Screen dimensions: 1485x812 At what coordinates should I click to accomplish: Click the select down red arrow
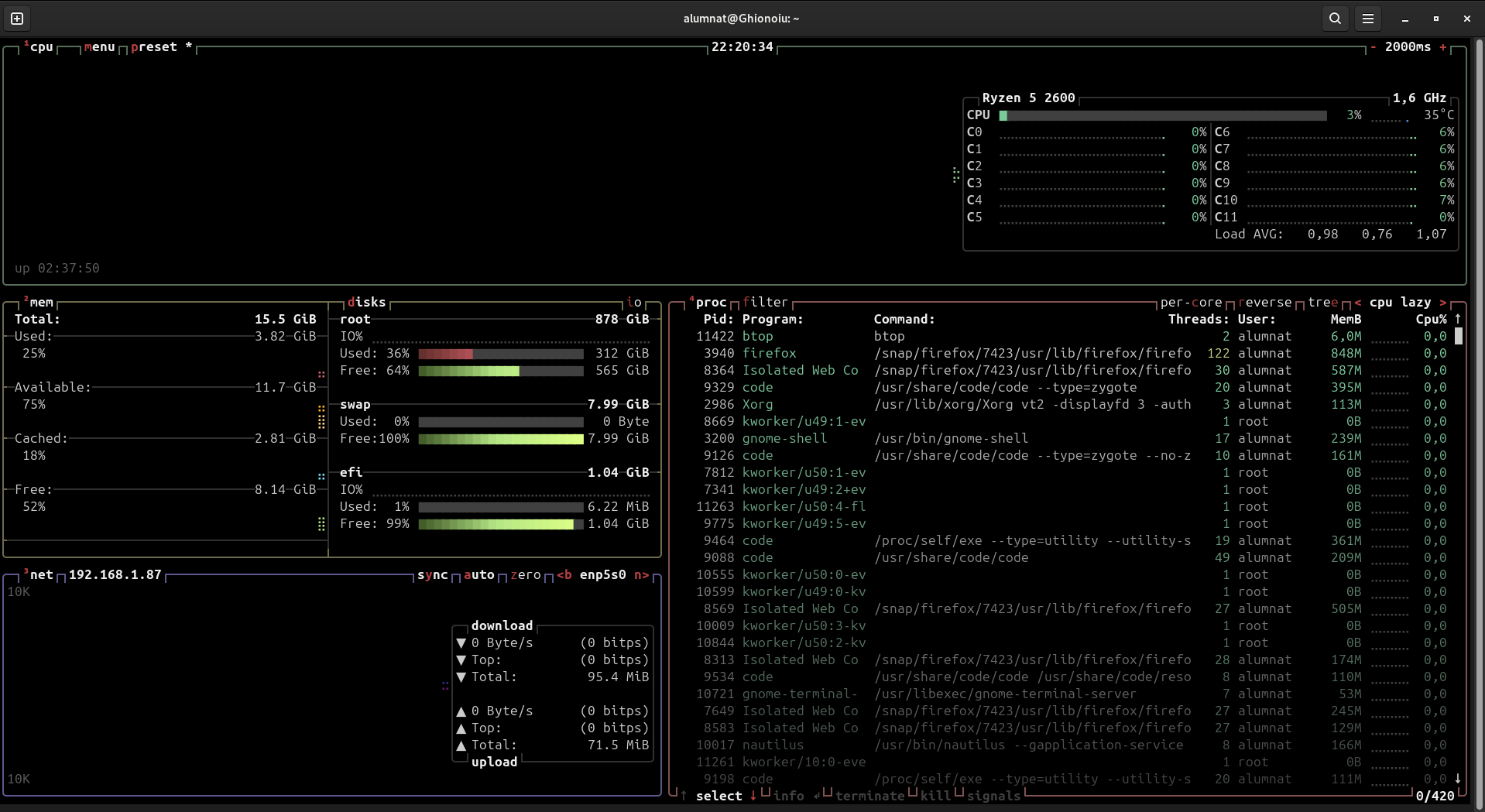click(753, 796)
